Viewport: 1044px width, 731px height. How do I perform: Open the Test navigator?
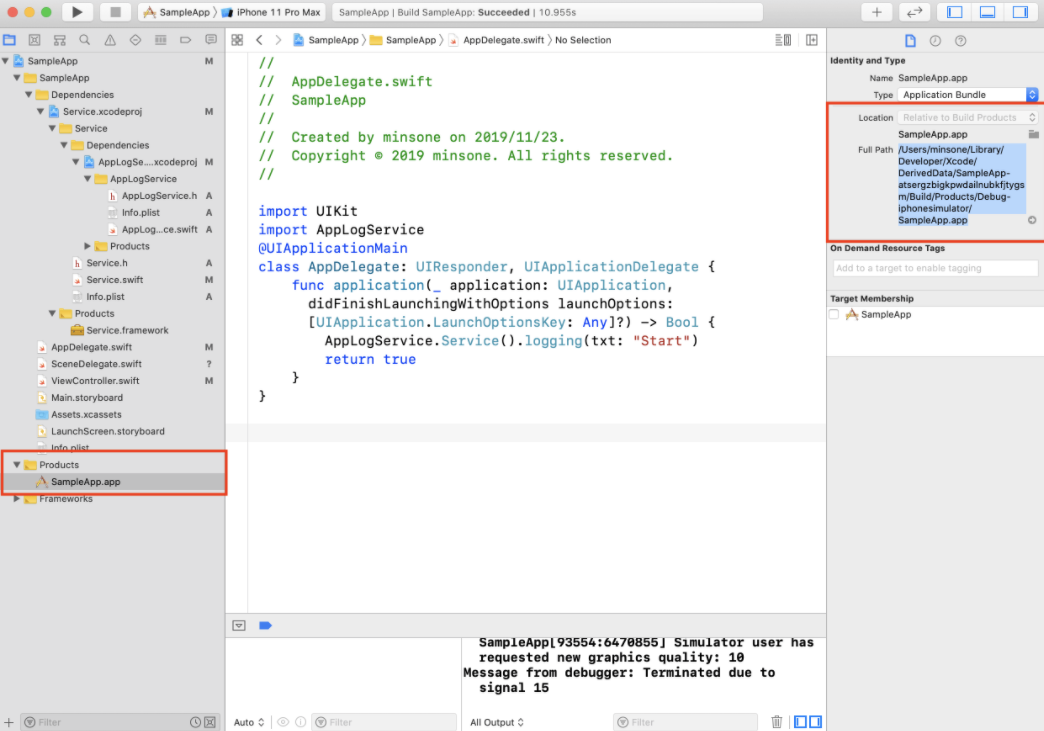pyautogui.click(x=135, y=40)
